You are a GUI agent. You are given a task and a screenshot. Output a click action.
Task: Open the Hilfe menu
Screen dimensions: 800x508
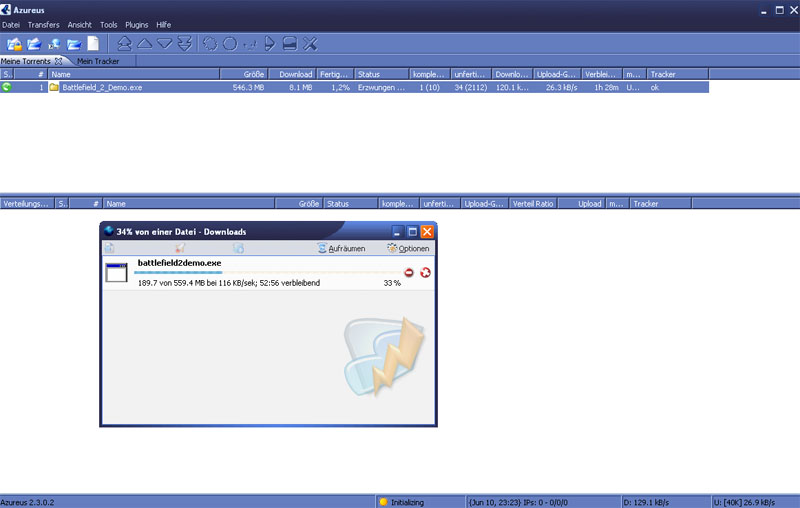(x=163, y=24)
